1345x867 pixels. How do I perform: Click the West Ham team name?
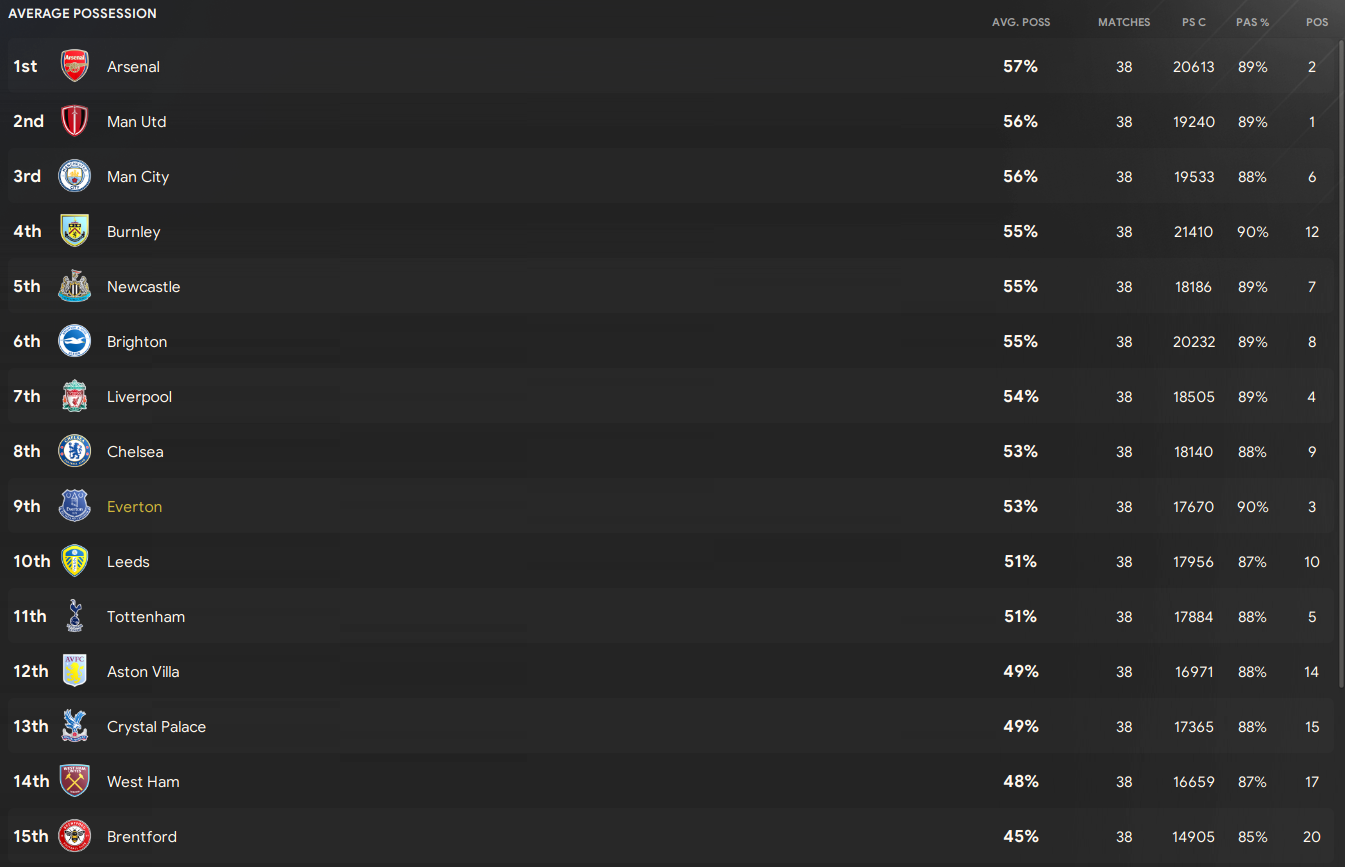click(143, 782)
